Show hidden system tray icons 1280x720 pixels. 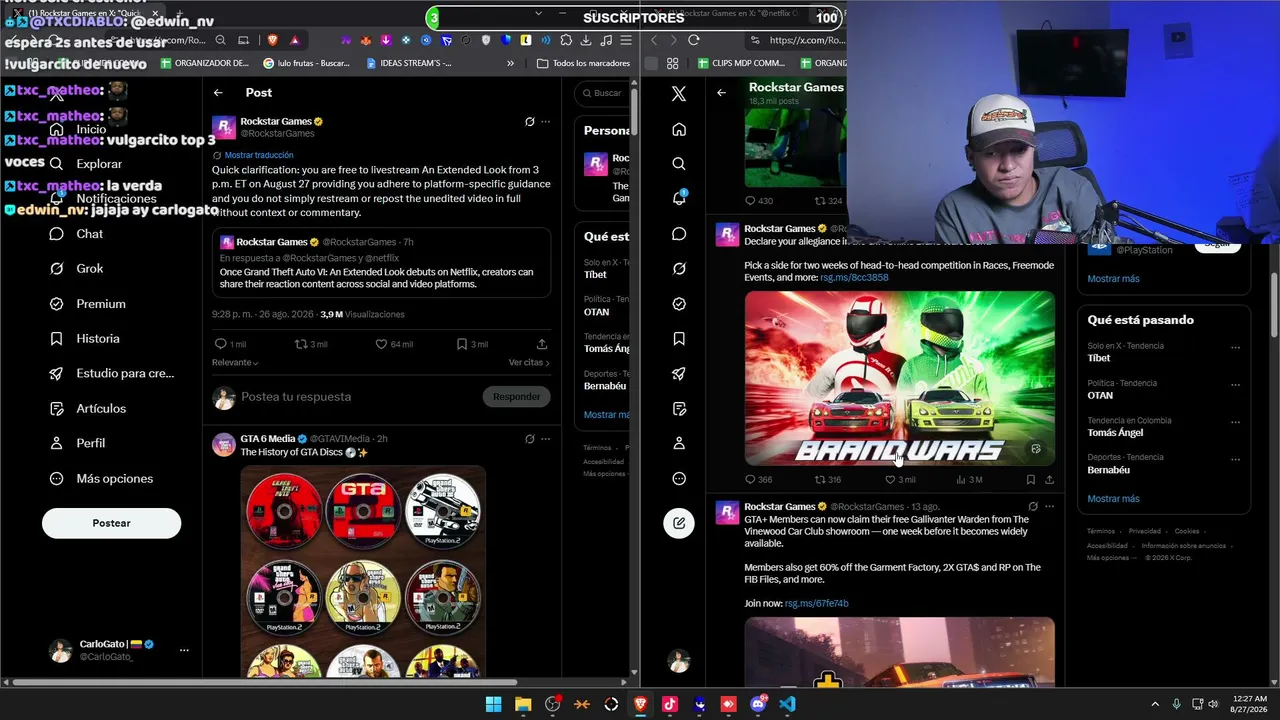pyautogui.click(x=1155, y=704)
